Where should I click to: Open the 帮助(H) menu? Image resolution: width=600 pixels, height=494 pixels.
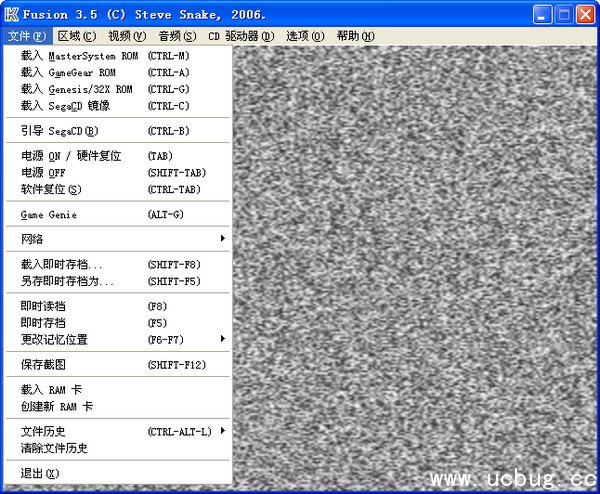(x=355, y=36)
